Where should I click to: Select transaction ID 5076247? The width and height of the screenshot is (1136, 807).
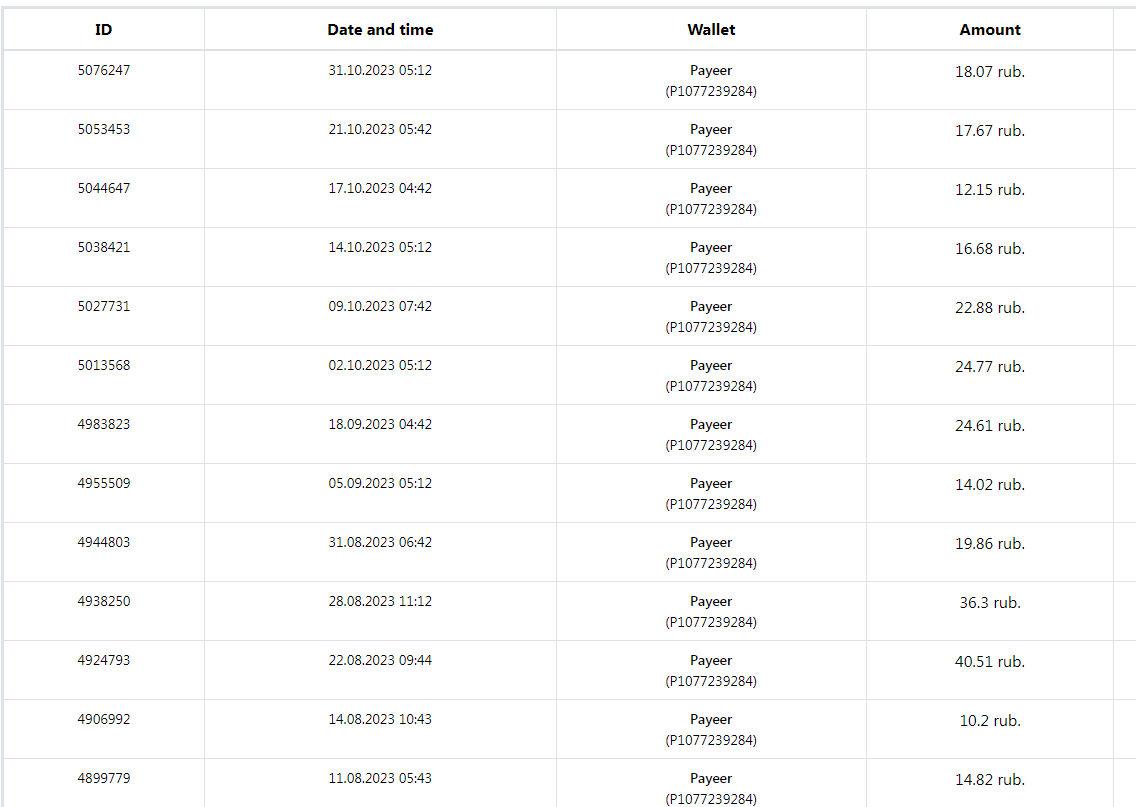pyautogui.click(x=103, y=71)
